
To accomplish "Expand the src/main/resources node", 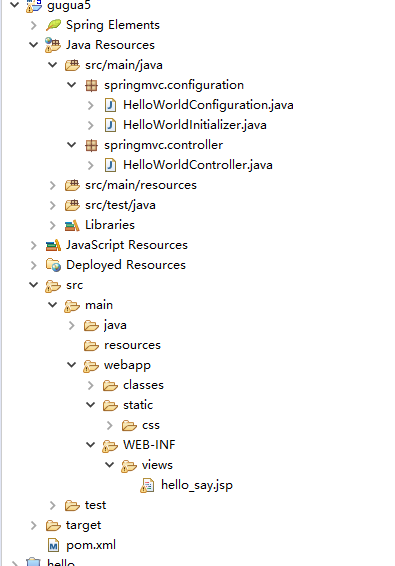I will [x=53, y=186].
